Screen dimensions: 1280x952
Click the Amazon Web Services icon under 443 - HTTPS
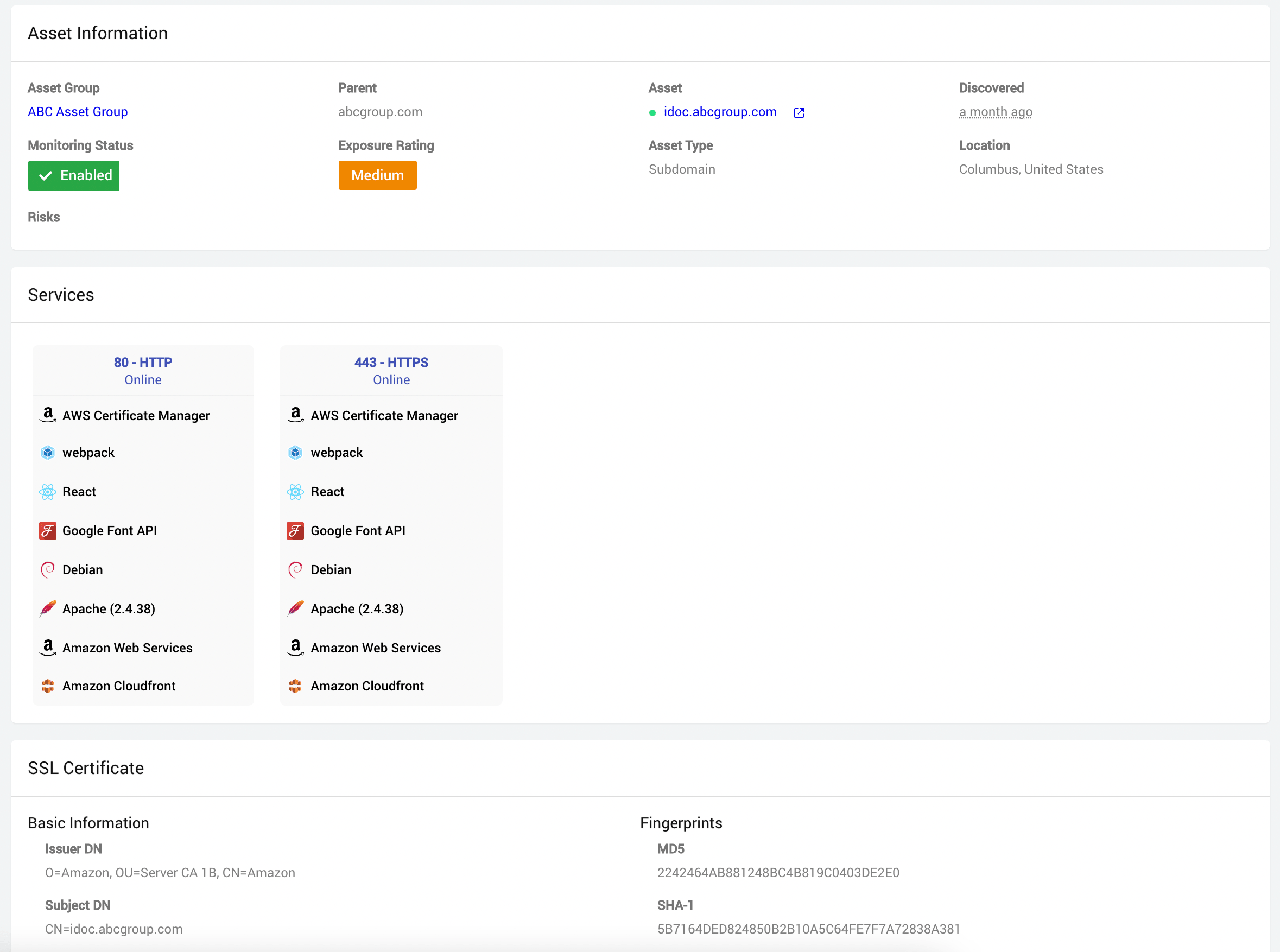[295, 647]
